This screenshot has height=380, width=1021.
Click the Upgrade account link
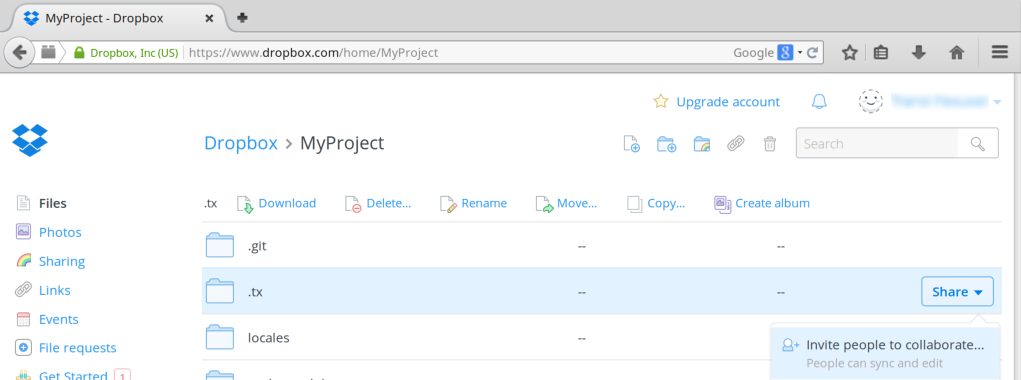[727, 102]
